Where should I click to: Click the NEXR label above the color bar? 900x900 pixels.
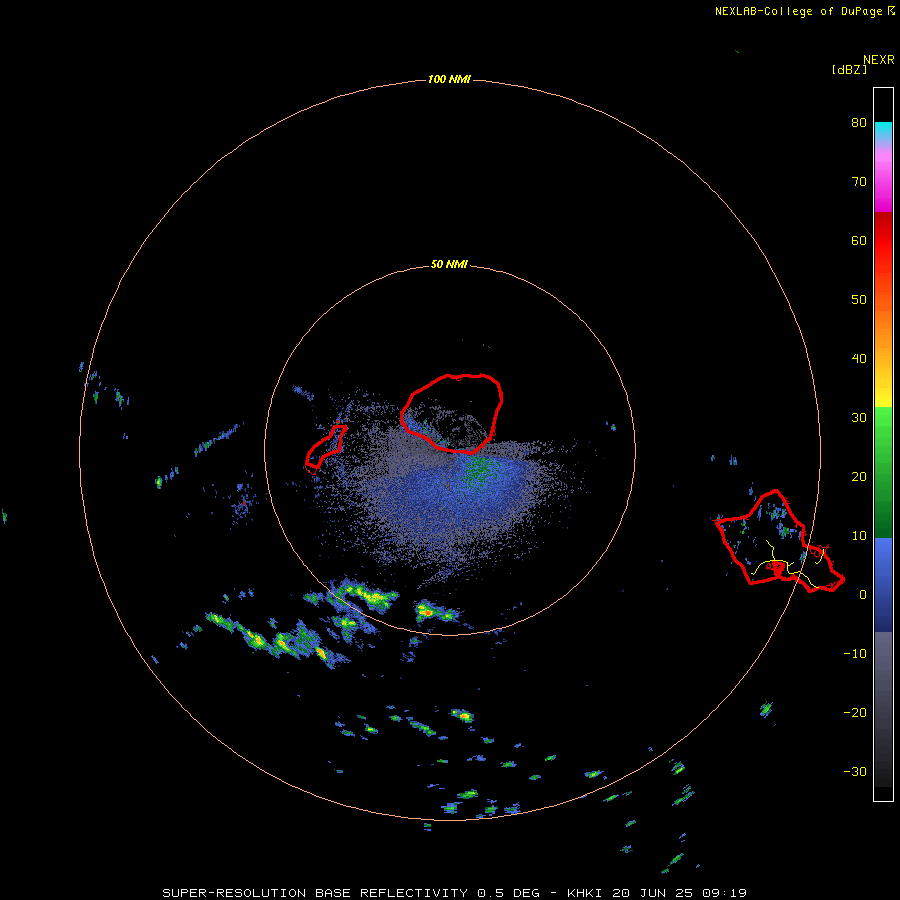tap(878, 60)
